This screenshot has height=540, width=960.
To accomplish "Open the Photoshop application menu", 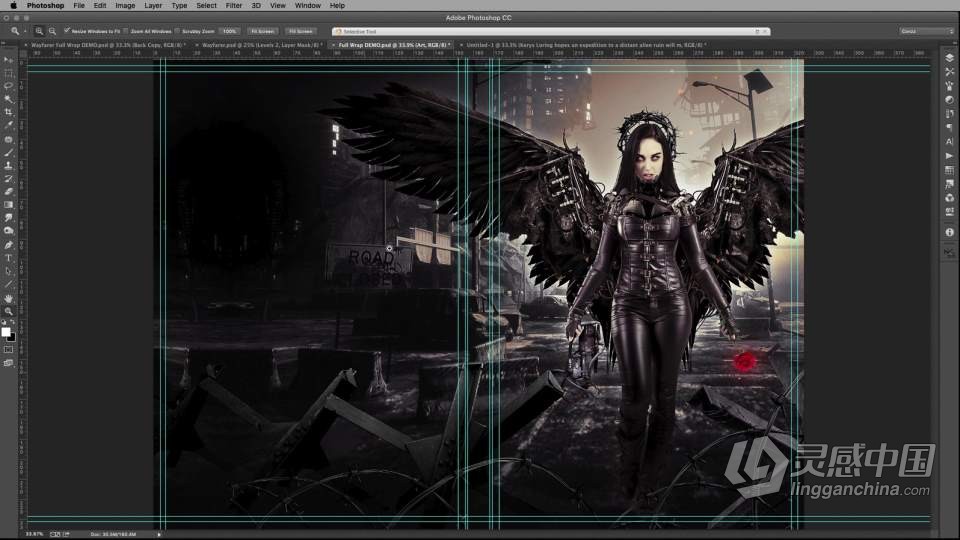I will coord(45,6).
